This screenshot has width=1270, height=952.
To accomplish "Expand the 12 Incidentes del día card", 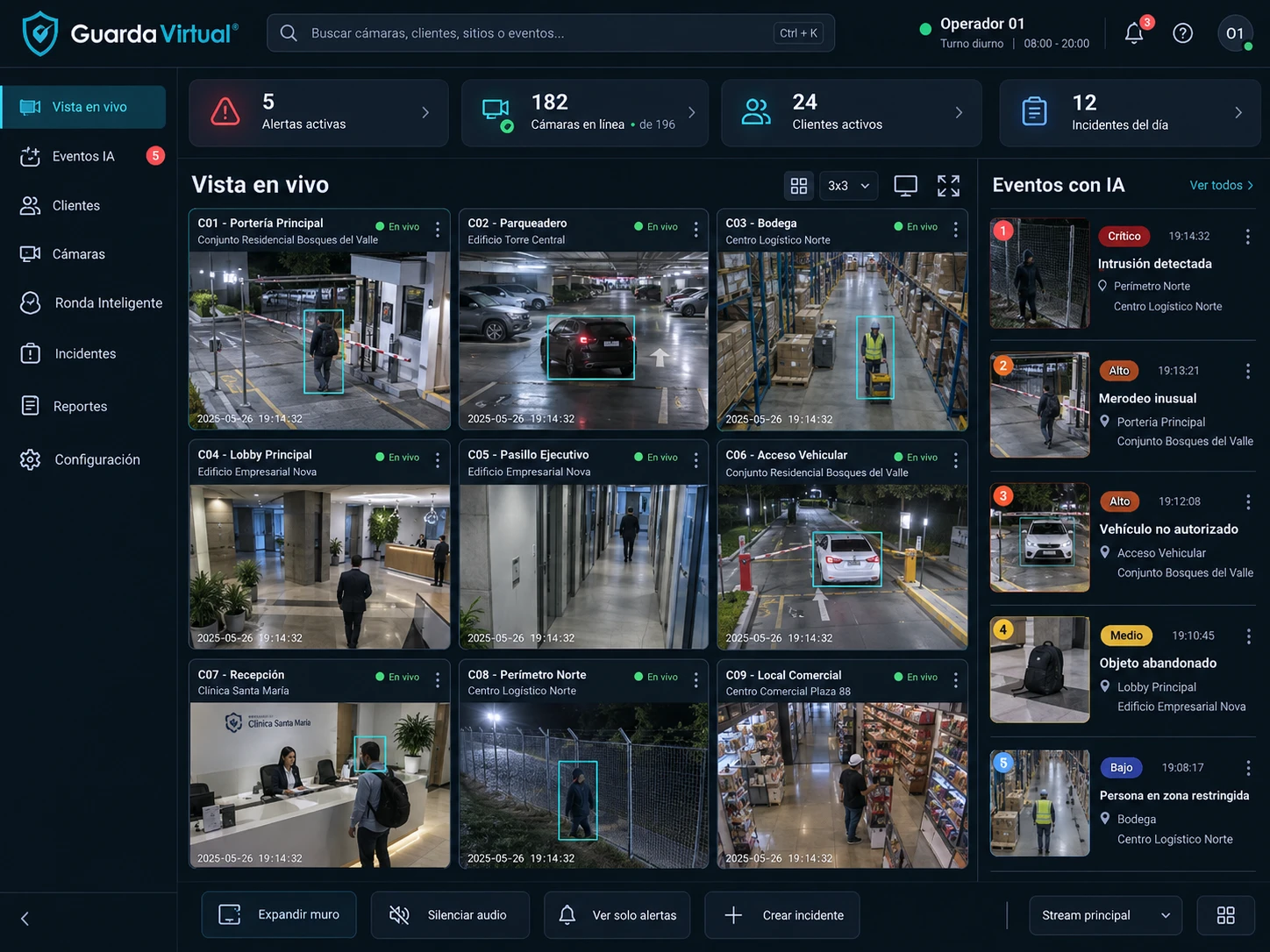I will coord(1130,113).
